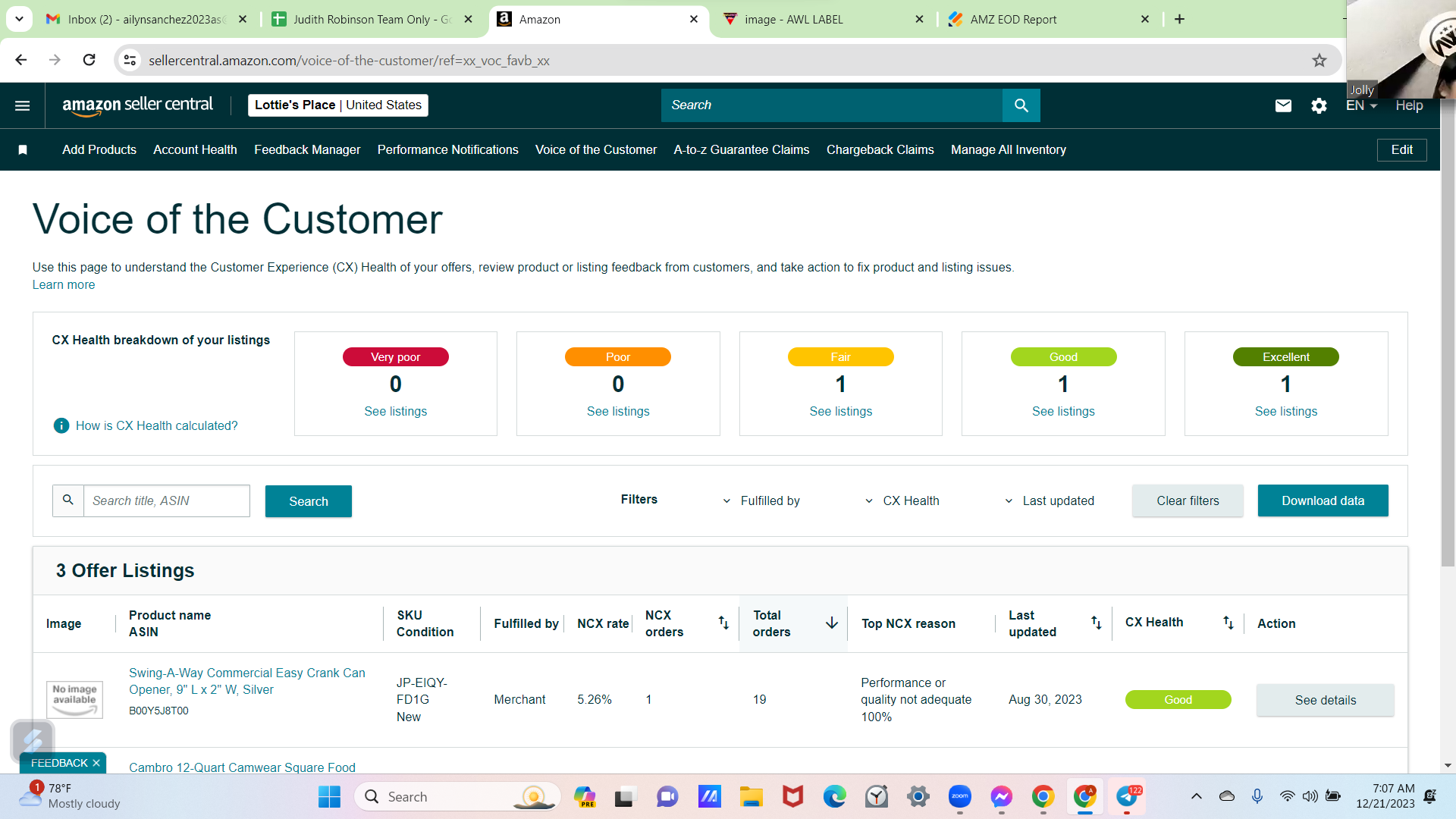1456x819 pixels.
Task: Click the Windows Start button
Action: tap(329, 797)
